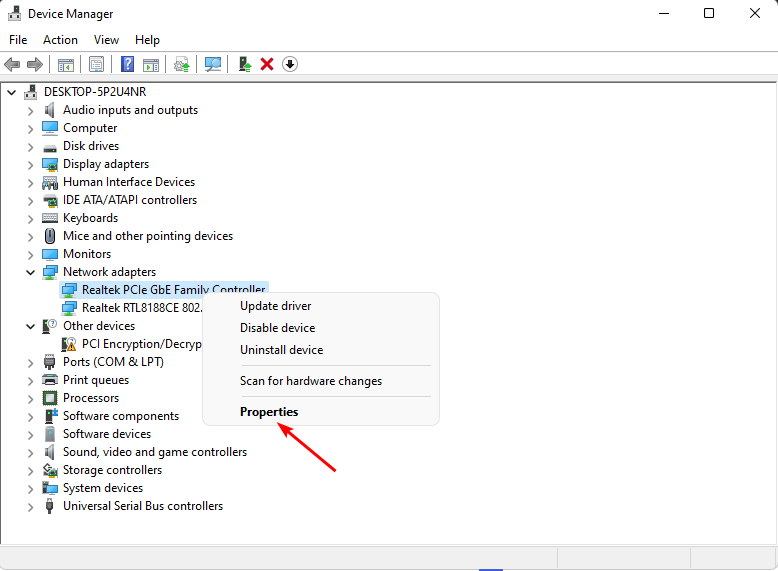Click the Human Interface Devices icon
778x571 pixels.
pos(50,183)
